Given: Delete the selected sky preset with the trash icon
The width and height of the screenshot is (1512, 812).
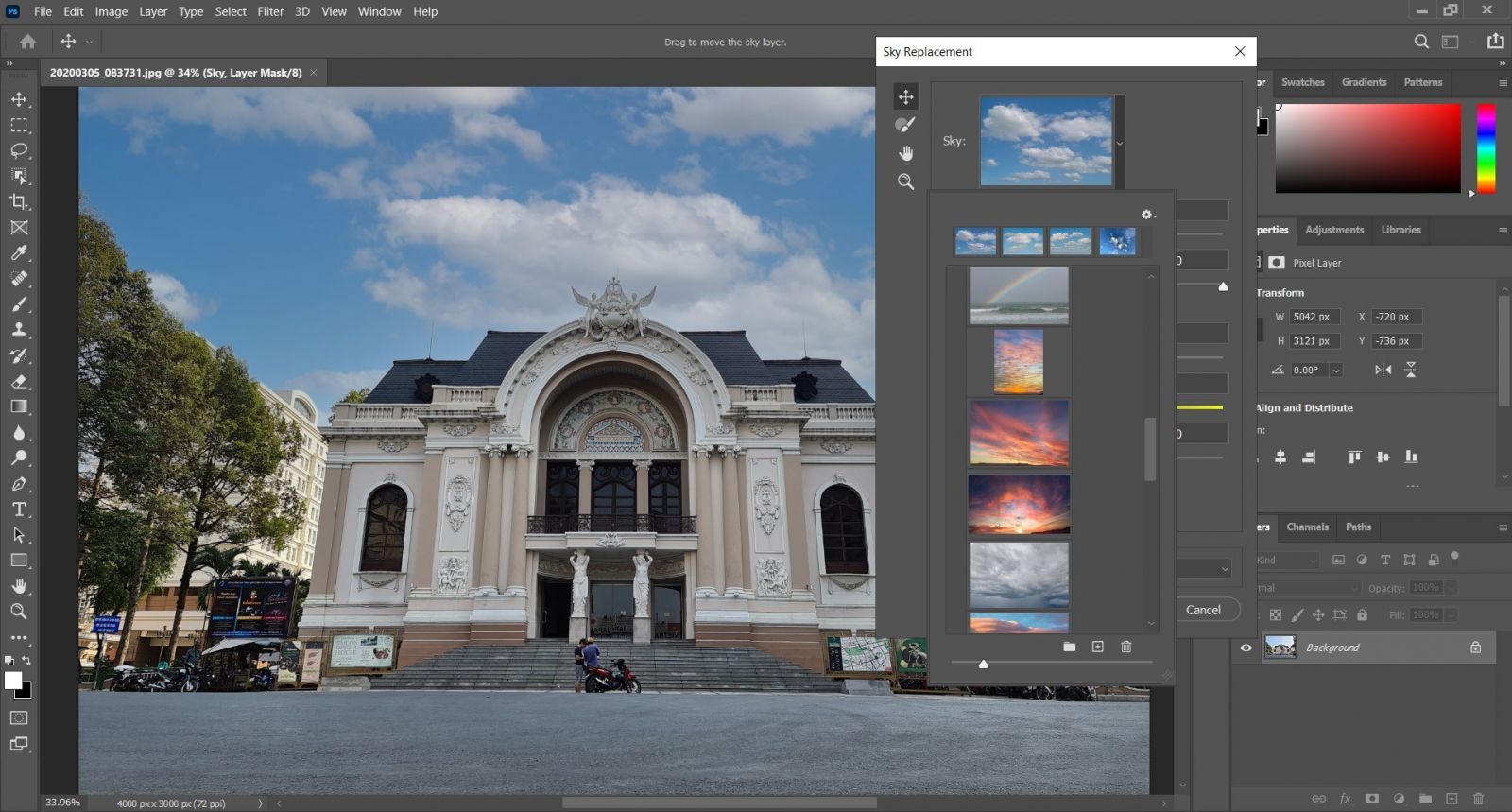Looking at the screenshot, I should pyautogui.click(x=1125, y=647).
